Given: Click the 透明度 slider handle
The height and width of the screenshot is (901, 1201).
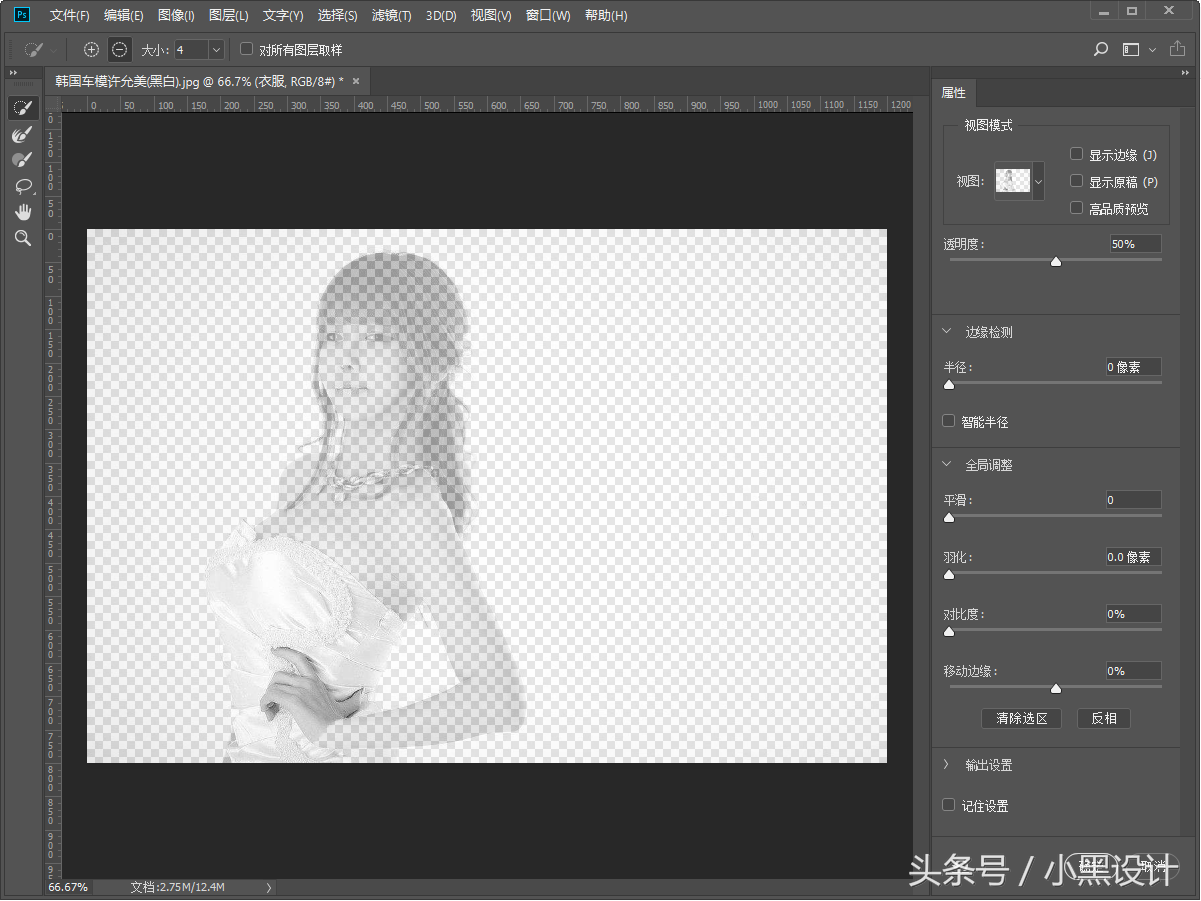Looking at the screenshot, I should (x=1055, y=262).
